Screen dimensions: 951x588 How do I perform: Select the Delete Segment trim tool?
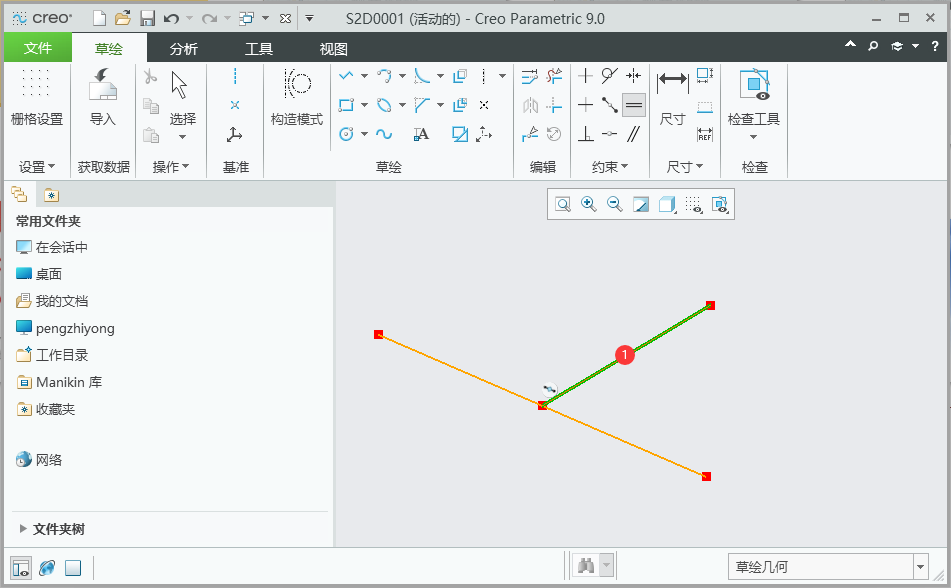point(554,76)
